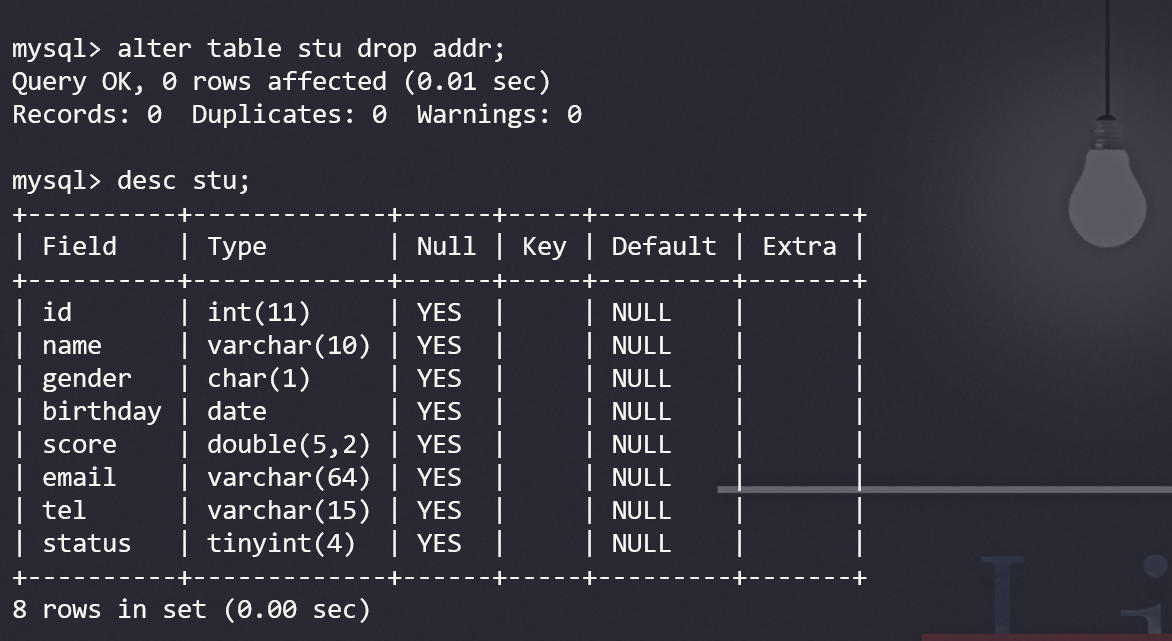Screen dimensions: 1172x641
Task: Click the Key column header
Action: point(544,246)
